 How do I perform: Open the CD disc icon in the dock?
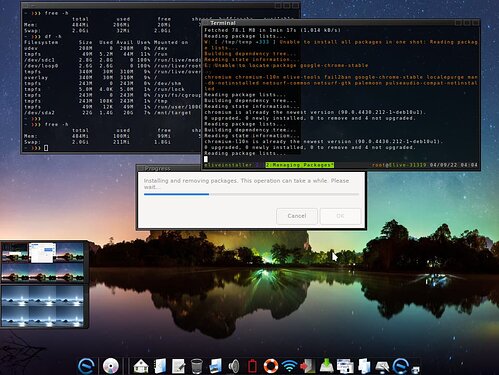click(111, 366)
